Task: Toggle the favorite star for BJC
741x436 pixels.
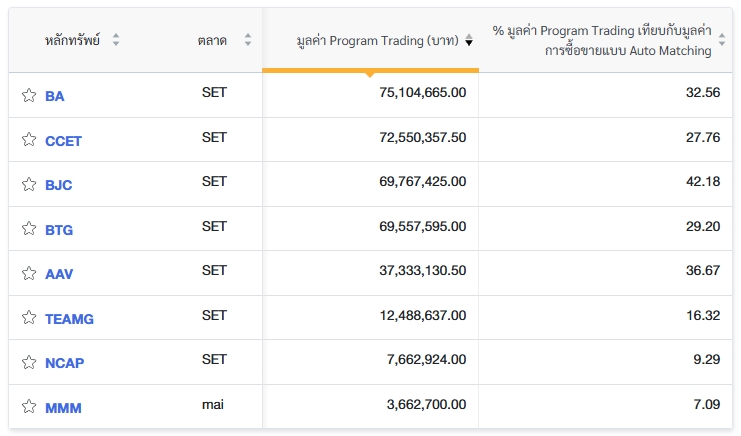Action: point(29,185)
